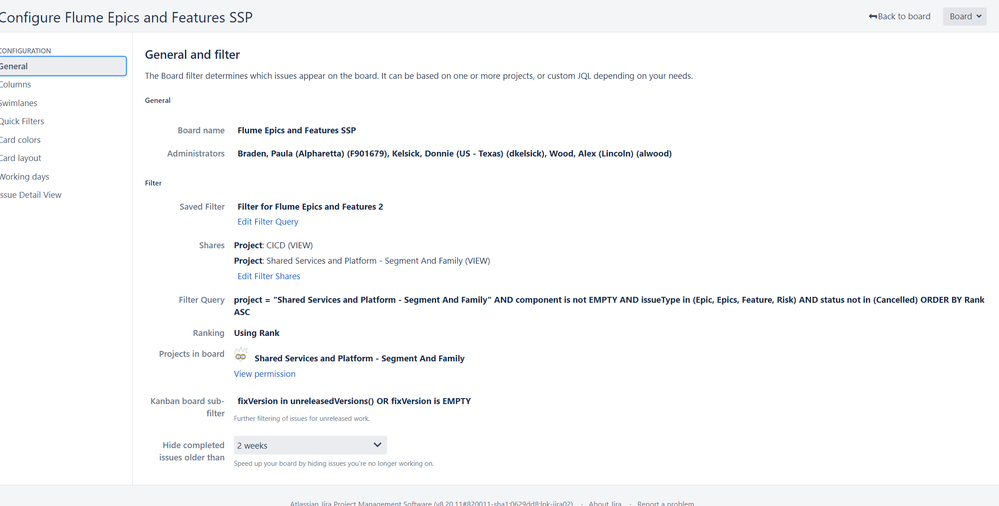999x506 pixels.
Task: Click the filter query JQL text
Action: [x=609, y=306]
